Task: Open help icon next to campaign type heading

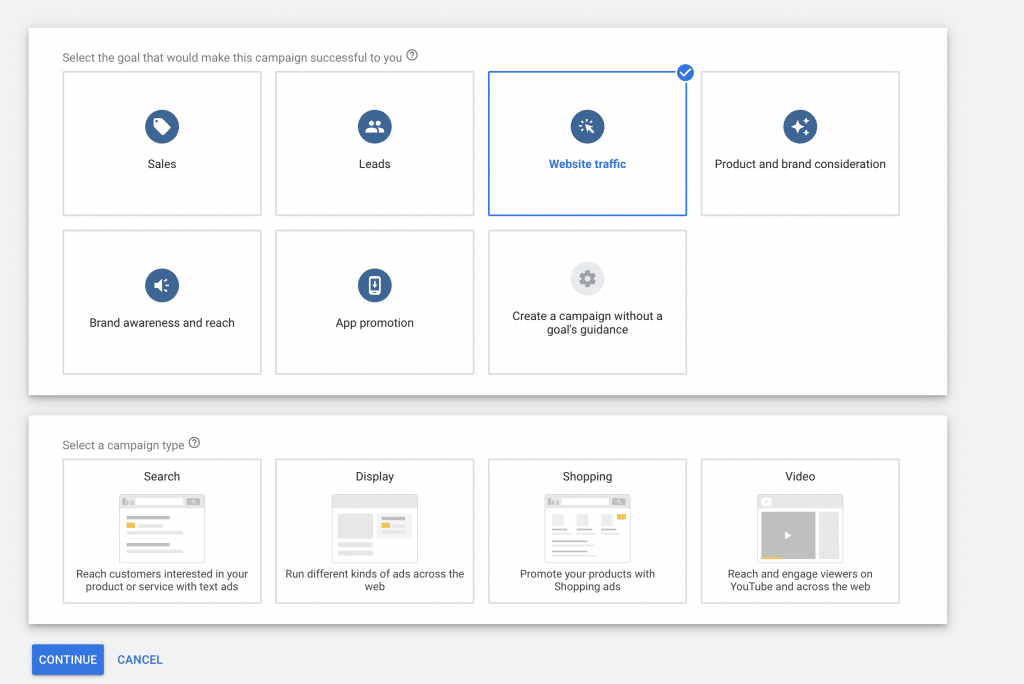Action: point(195,443)
